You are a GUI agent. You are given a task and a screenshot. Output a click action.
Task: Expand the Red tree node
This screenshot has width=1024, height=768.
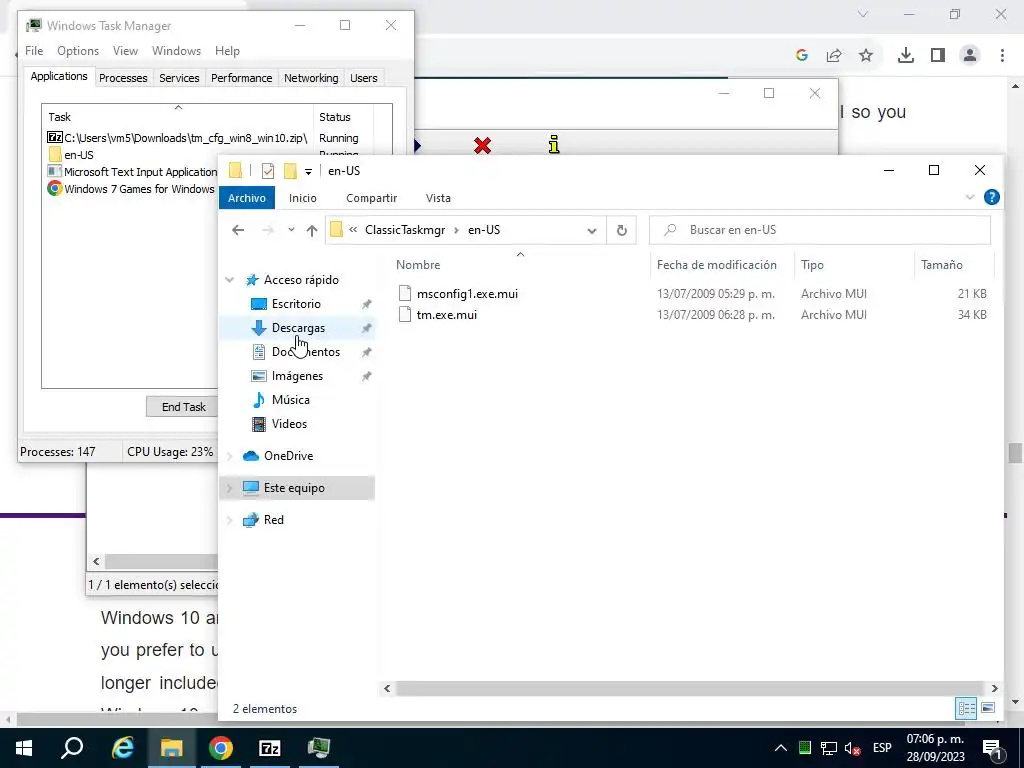pos(229,520)
